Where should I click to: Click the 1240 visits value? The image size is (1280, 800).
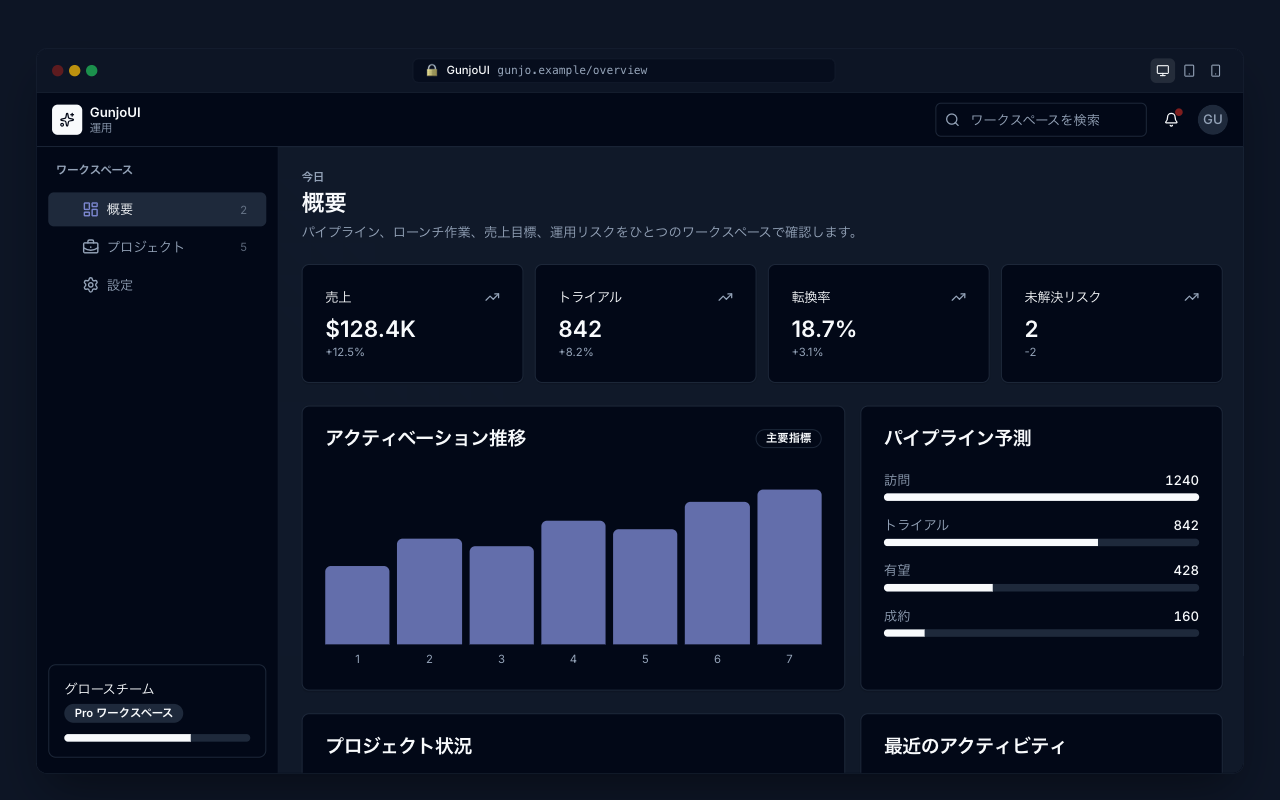(x=1182, y=480)
